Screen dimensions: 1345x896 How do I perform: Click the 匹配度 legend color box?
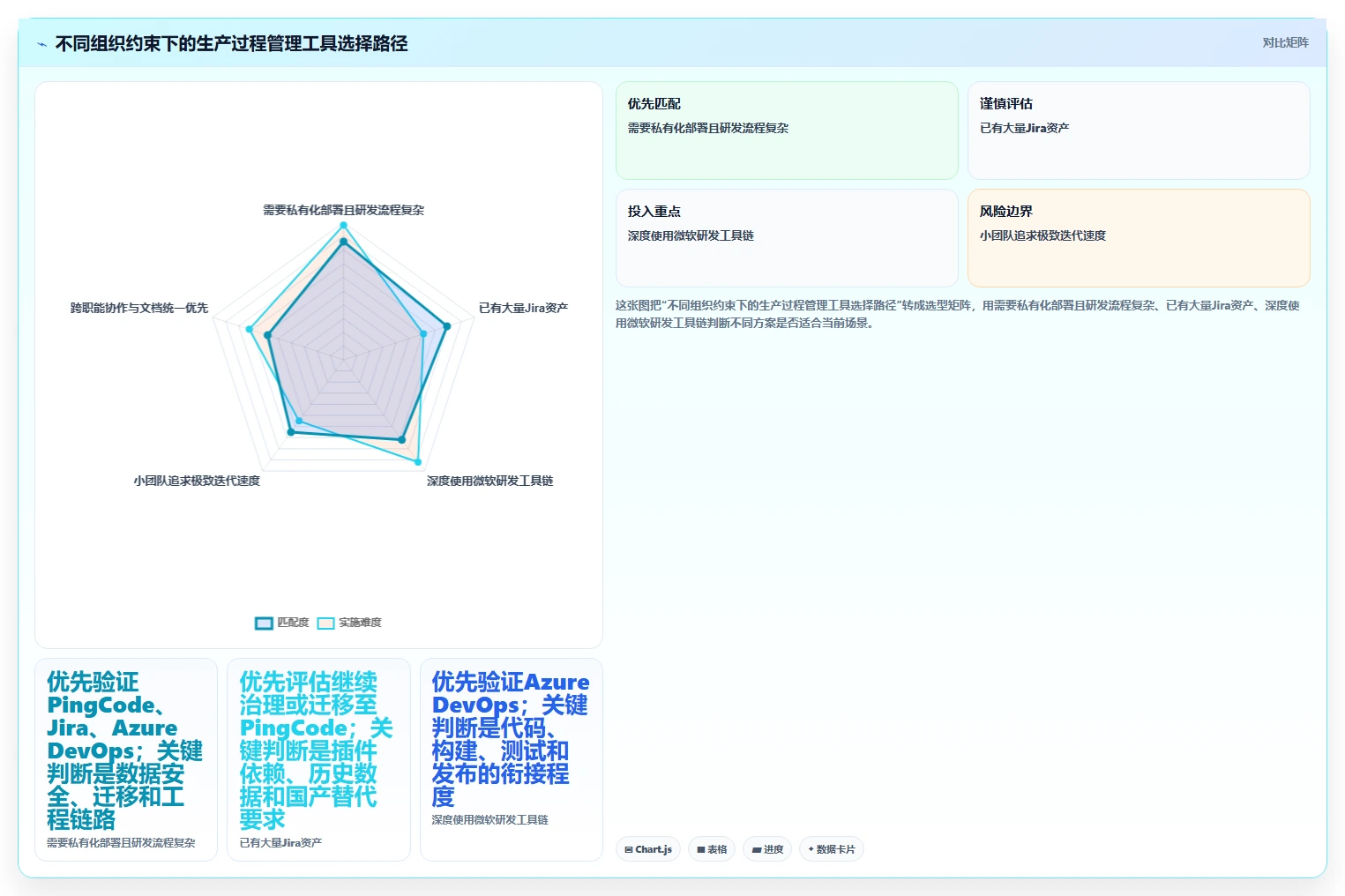tap(264, 623)
